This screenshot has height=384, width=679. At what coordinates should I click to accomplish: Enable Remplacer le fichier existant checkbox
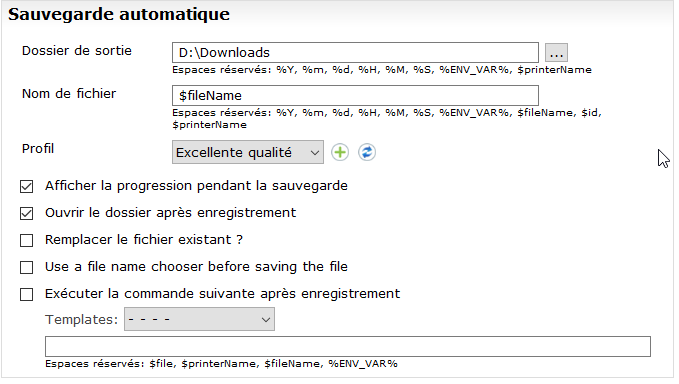(26, 240)
